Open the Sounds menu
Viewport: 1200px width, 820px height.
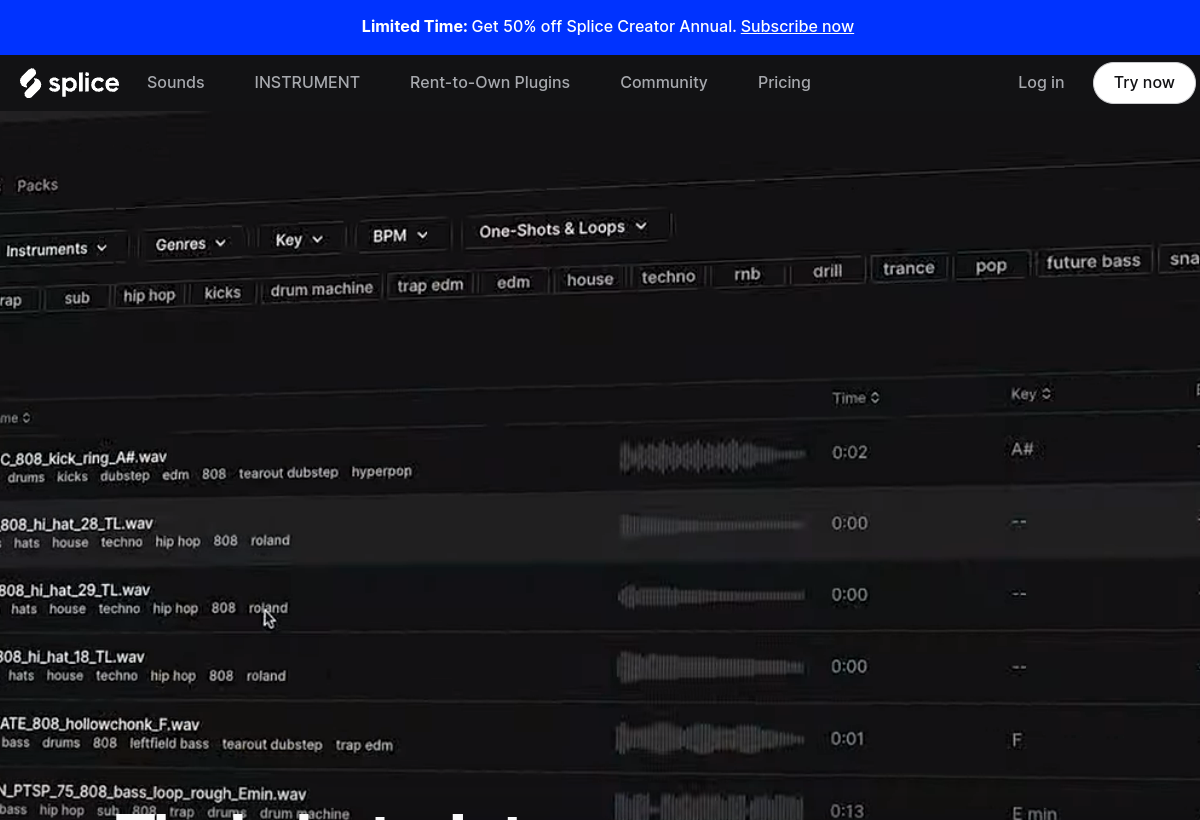pyautogui.click(x=176, y=83)
